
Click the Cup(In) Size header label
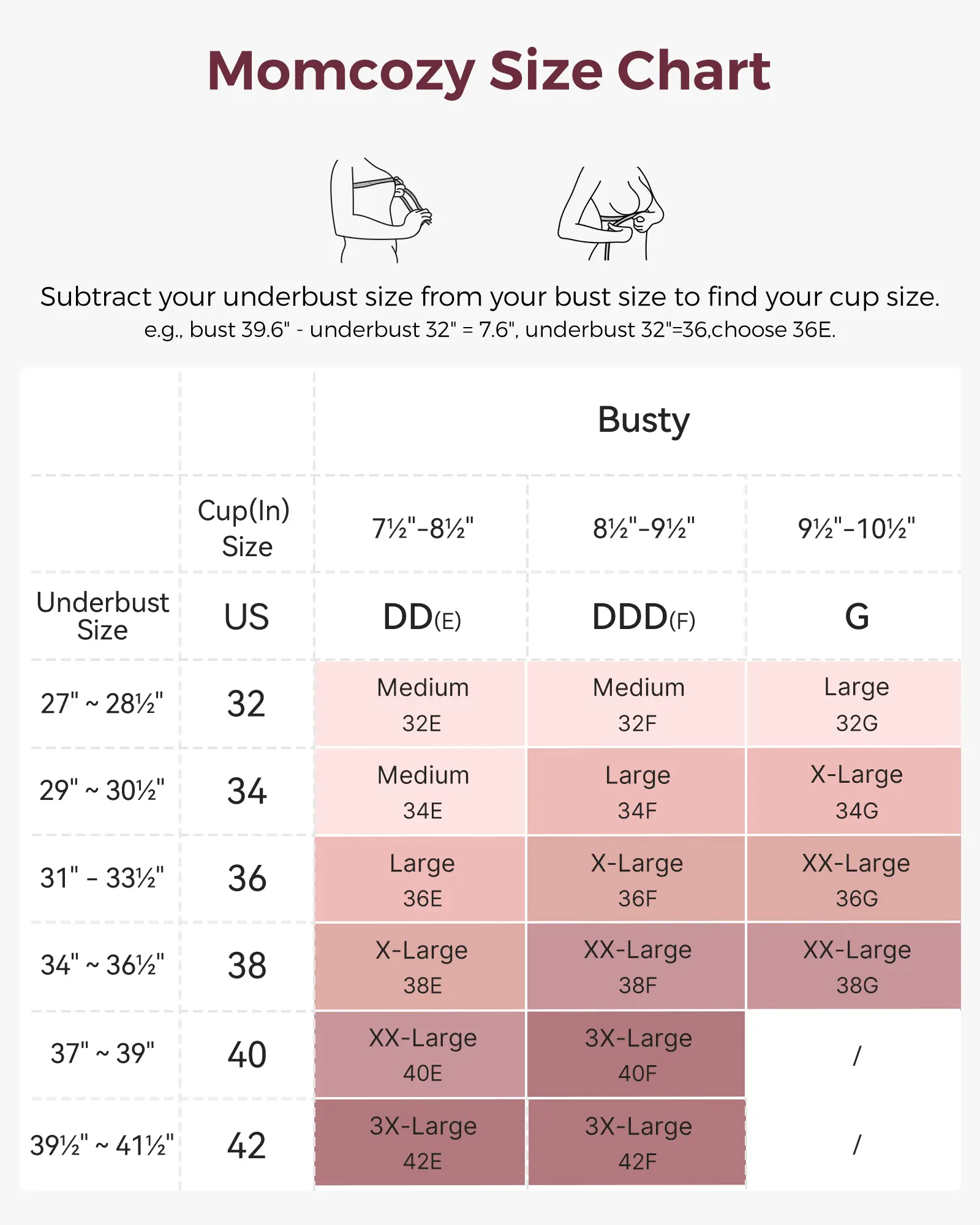point(245,528)
